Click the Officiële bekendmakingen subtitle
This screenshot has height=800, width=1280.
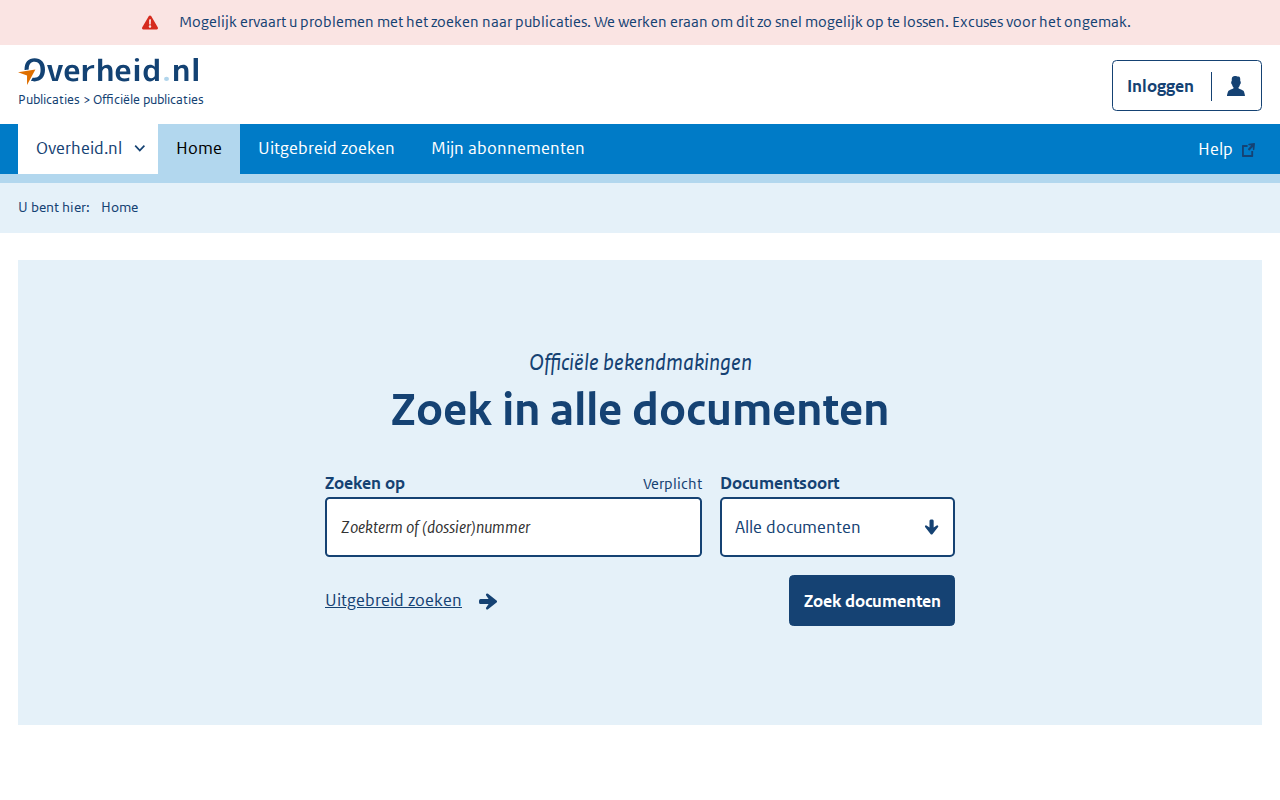pyautogui.click(x=640, y=363)
